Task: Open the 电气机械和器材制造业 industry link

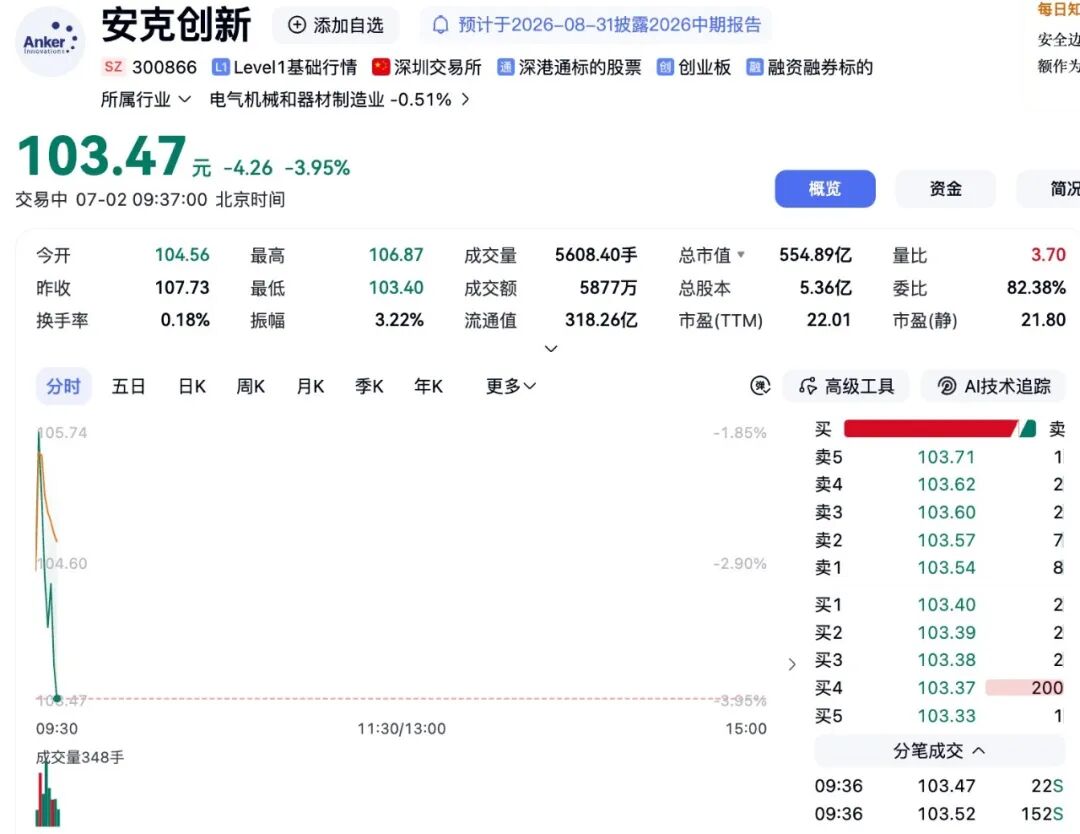Action: pos(297,99)
